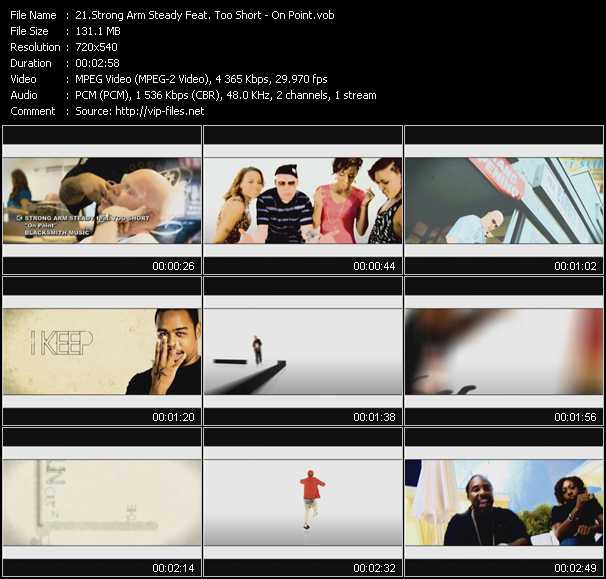
Task: Click the 00:00:44 timestamp label
Action: (x=372, y=266)
